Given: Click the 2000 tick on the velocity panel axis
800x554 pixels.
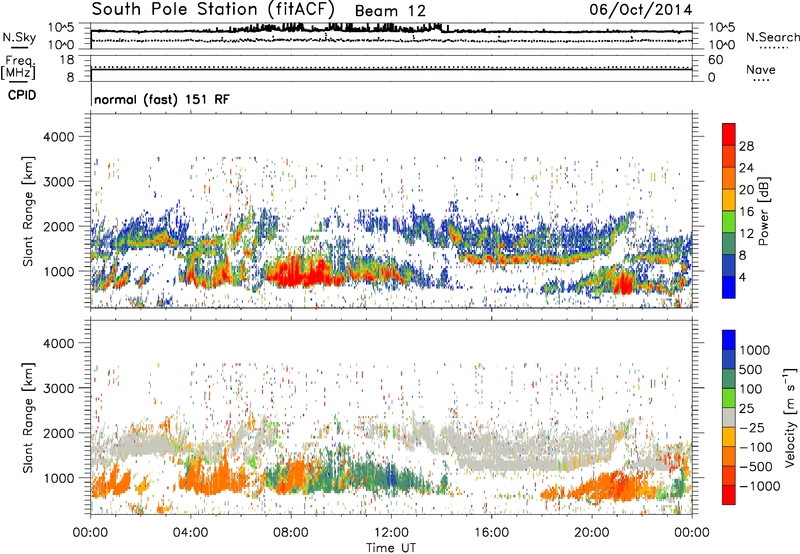Looking at the screenshot, I should pyautogui.click(x=59, y=433).
